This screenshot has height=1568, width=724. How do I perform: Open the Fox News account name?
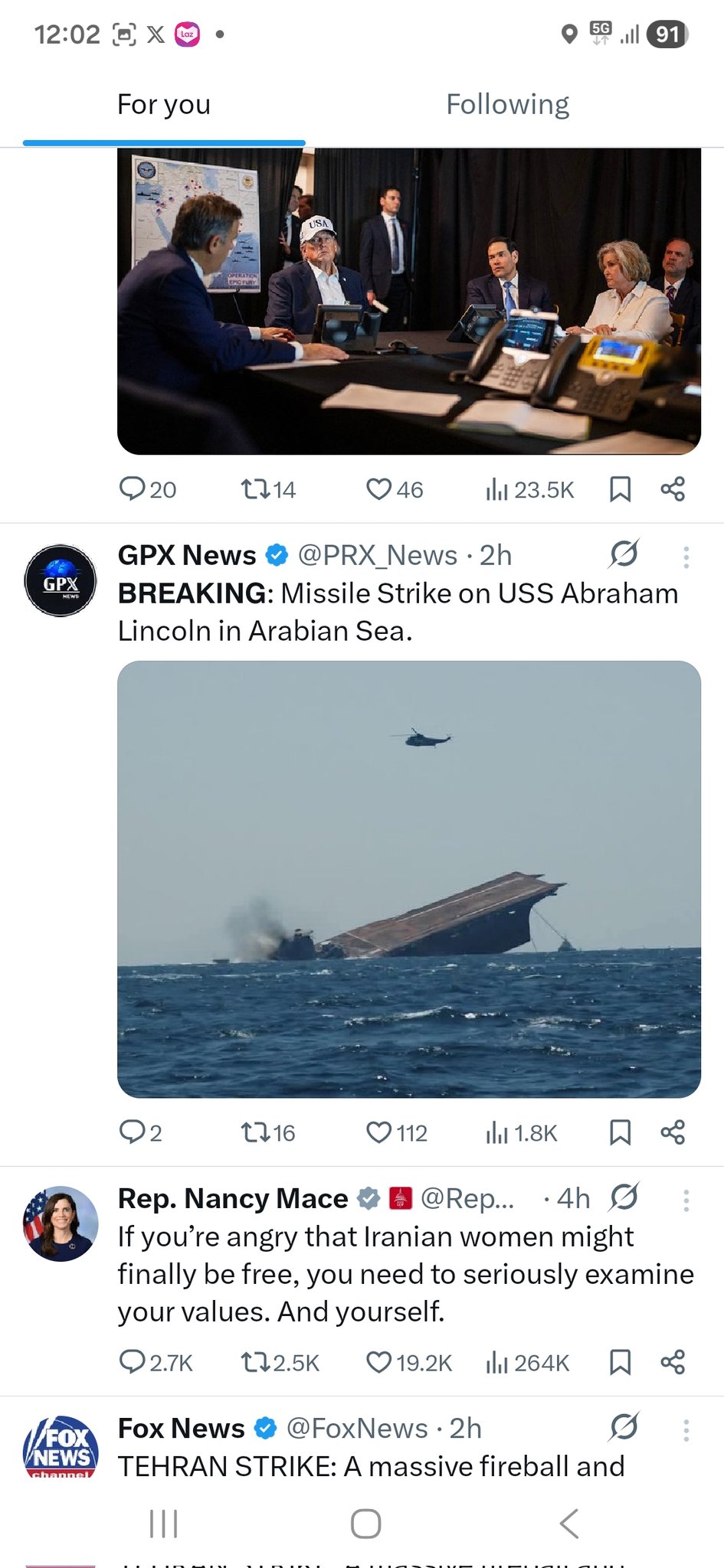click(182, 1428)
